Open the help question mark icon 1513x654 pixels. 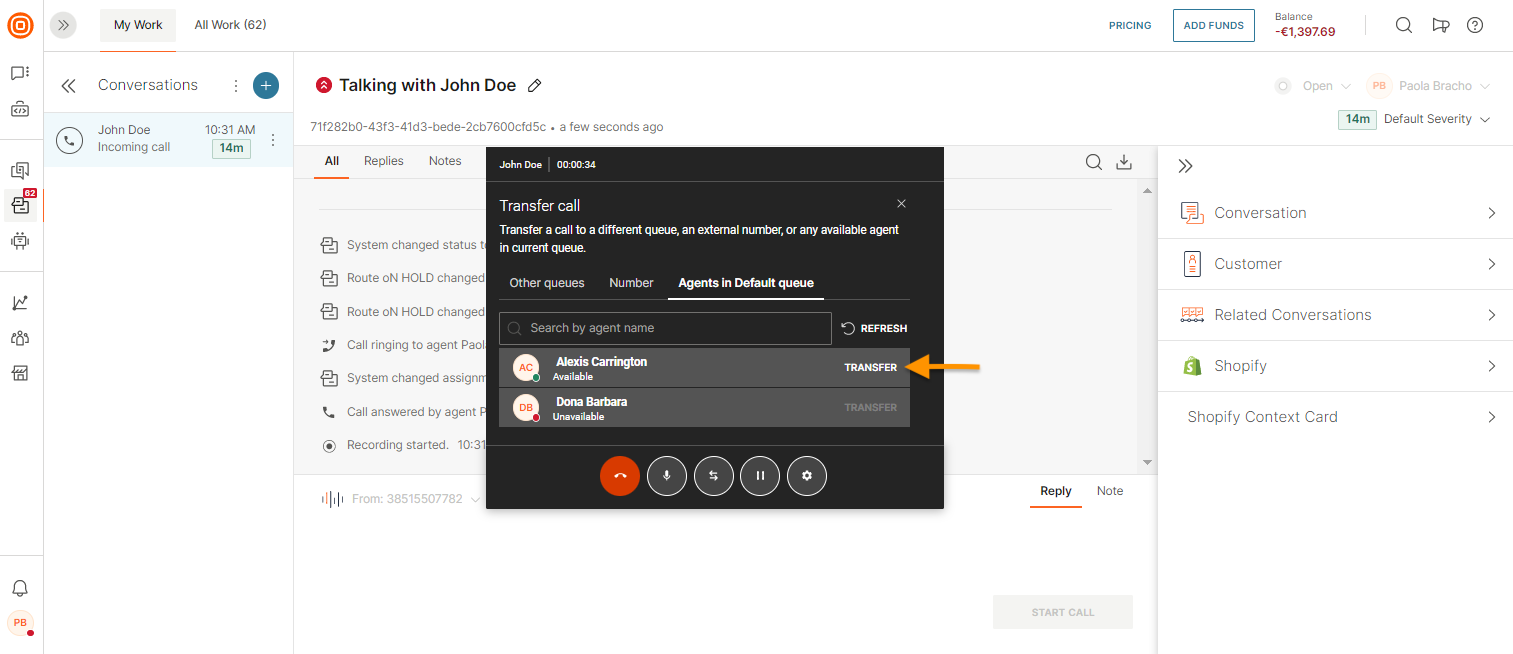(1475, 25)
